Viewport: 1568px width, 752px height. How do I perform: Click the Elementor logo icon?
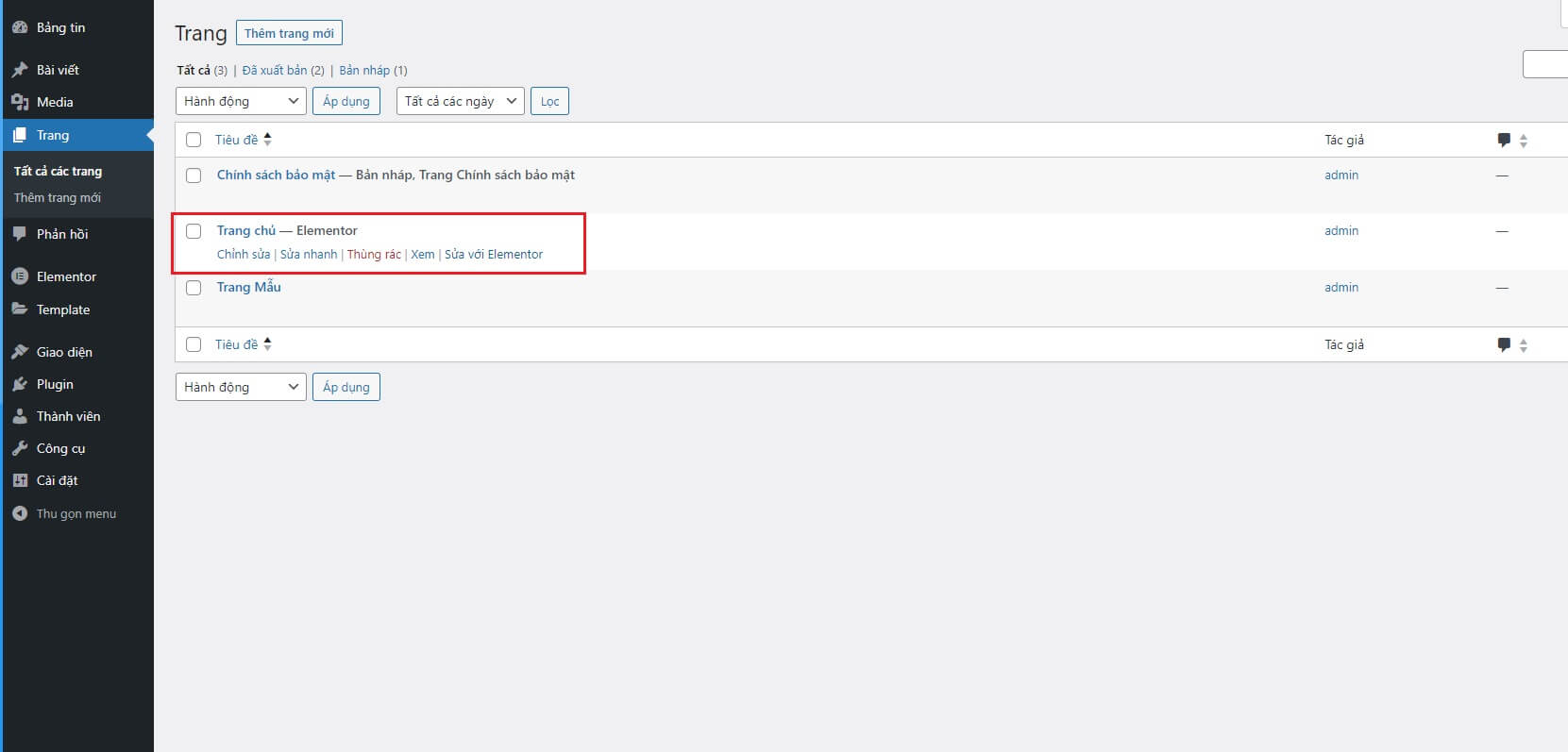tap(20, 276)
